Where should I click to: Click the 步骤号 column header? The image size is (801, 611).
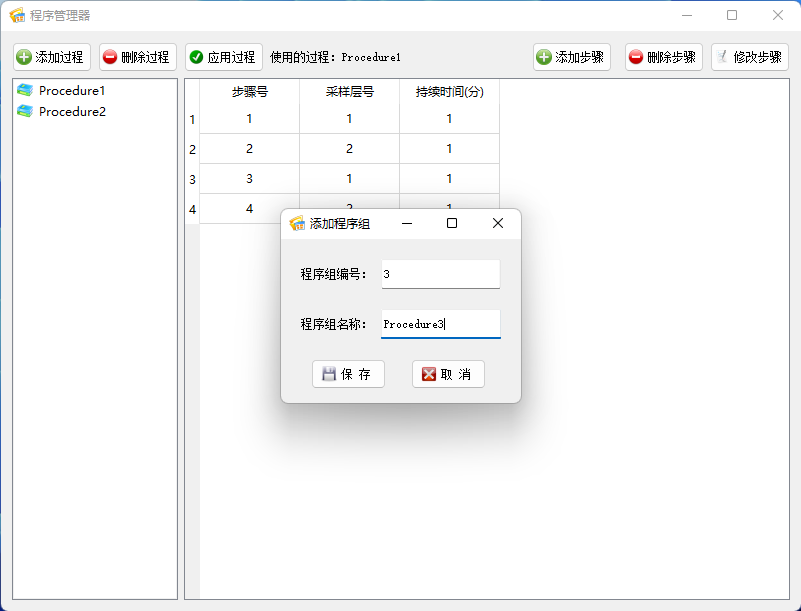point(249,91)
